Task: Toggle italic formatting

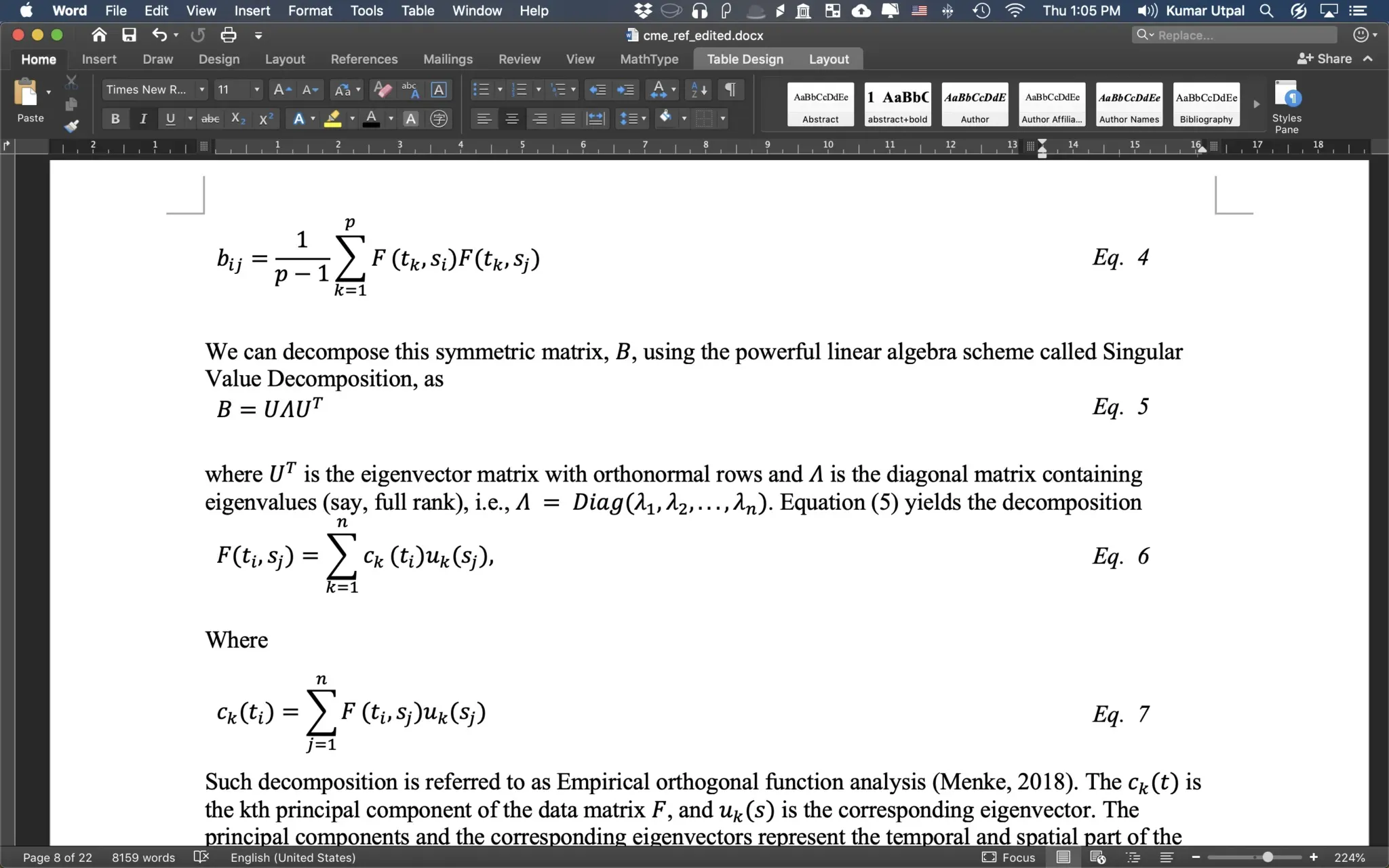Action: click(x=142, y=119)
